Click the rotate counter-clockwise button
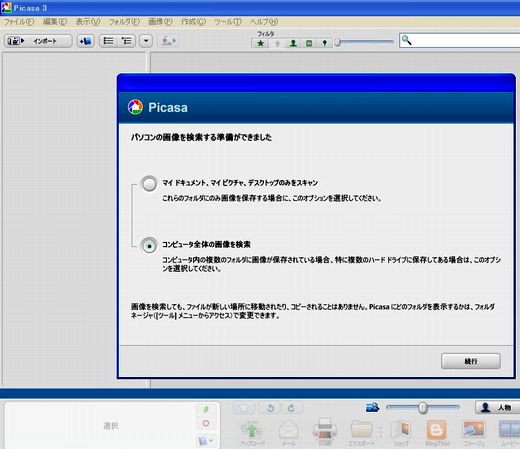Screen dimensions: 520x449 (x=270, y=408)
